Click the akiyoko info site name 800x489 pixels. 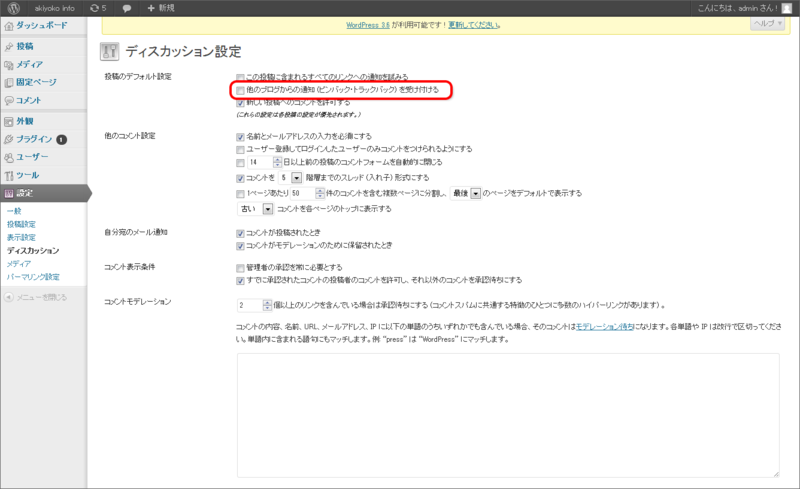coord(55,8)
